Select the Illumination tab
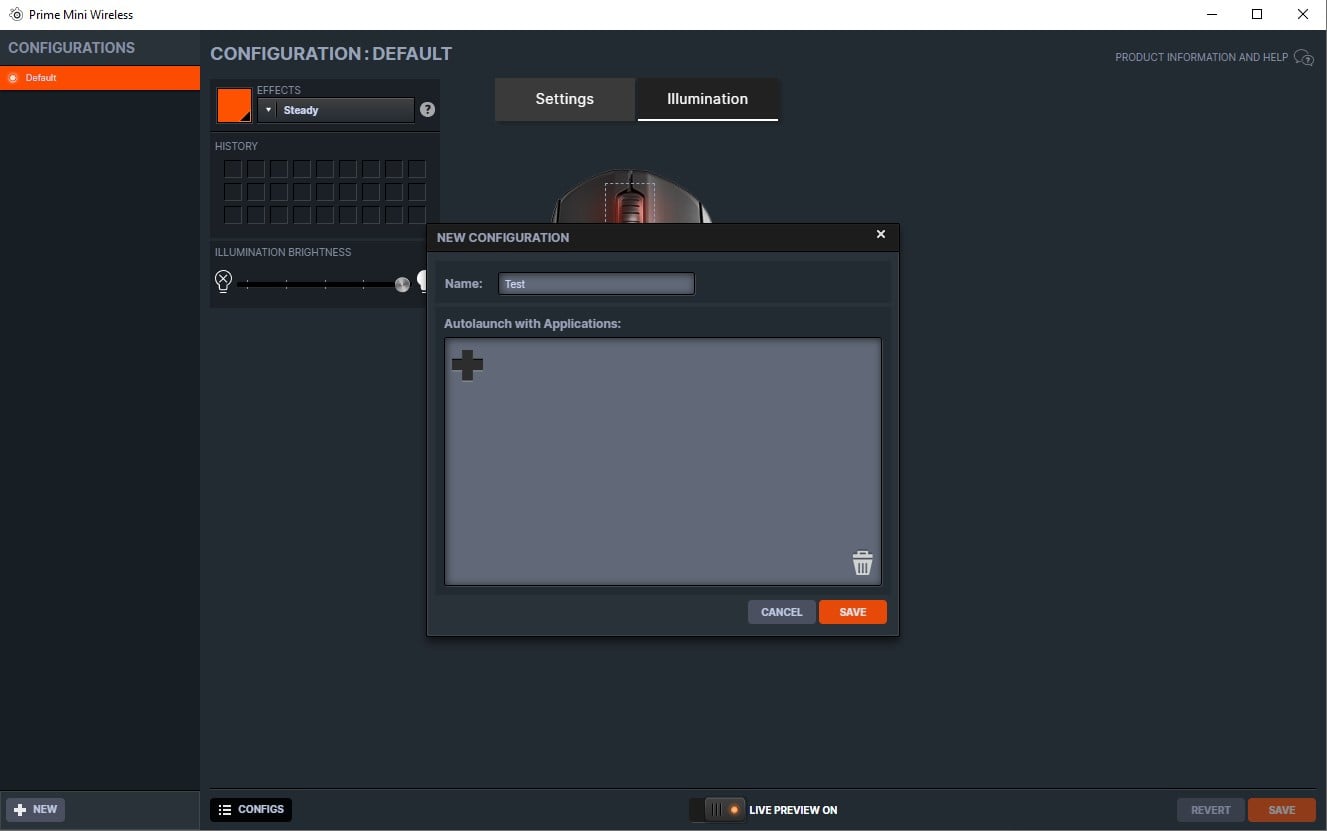This screenshot has width=1327, height=831. click(x=707, y=99)
